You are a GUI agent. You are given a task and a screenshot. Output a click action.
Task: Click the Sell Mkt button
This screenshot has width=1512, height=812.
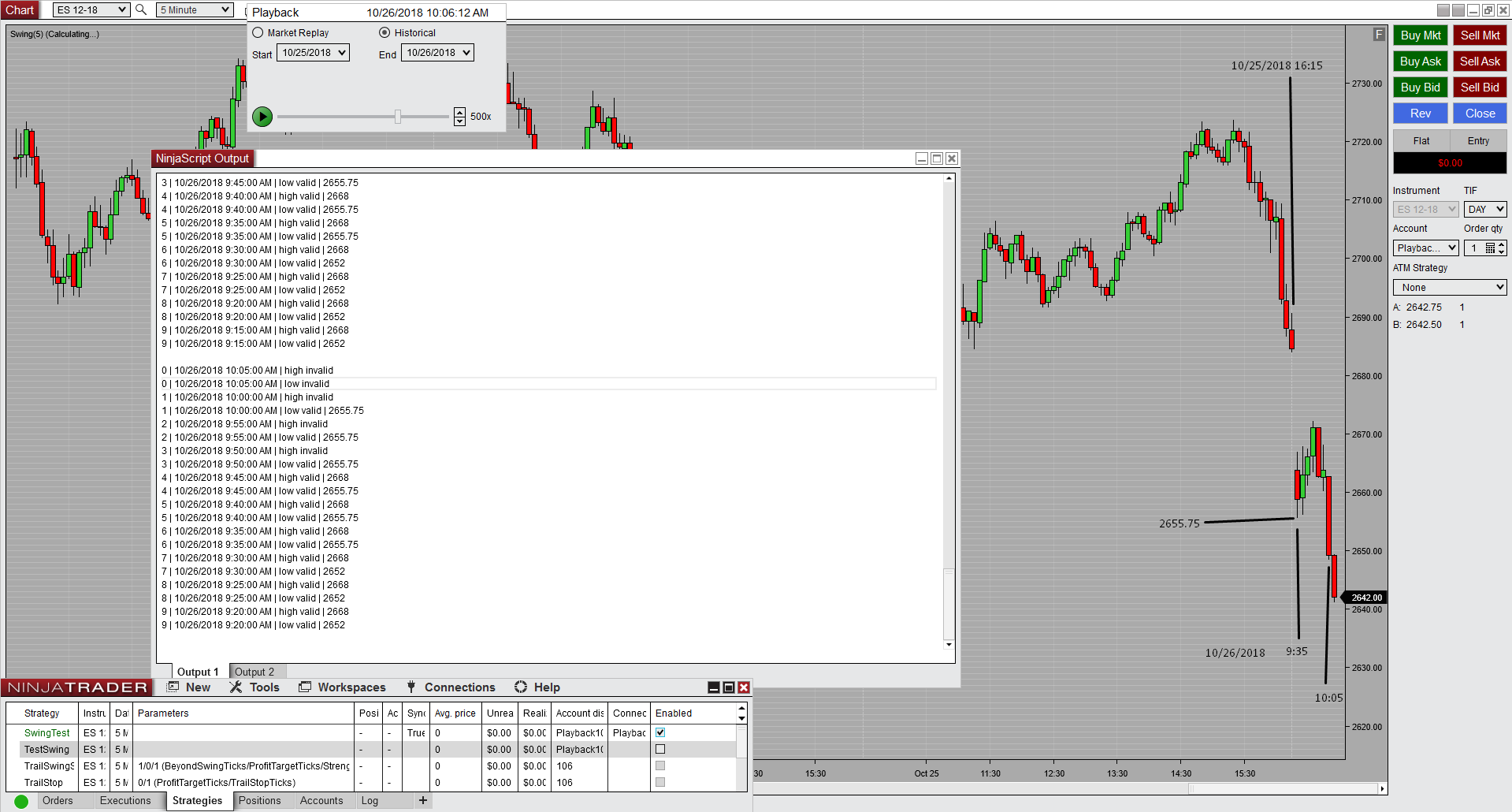click(1480, 35)
